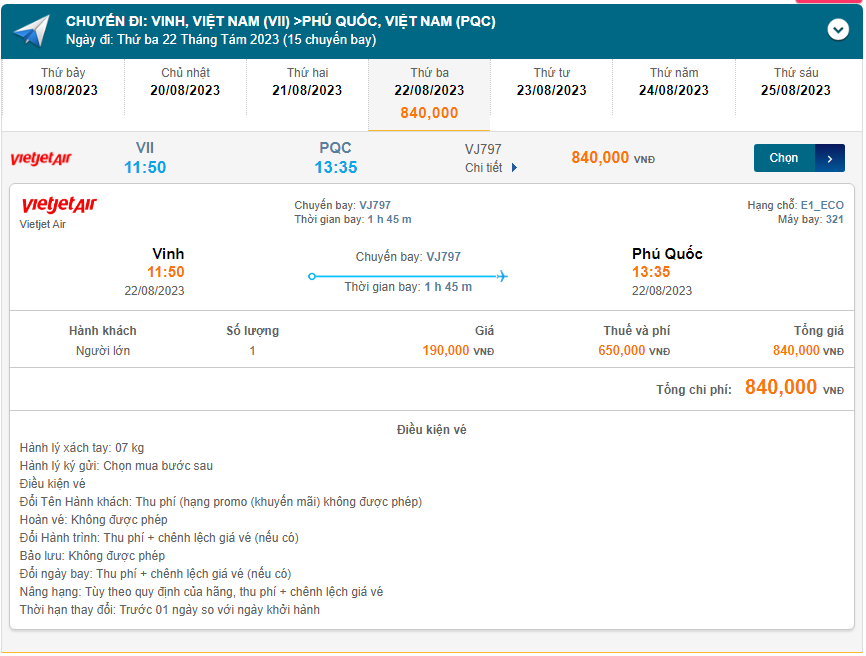The width and height of the screenshot is (866, 656).
Task: Click the paper plane icon in header
Action: click(x=31, y=30)
